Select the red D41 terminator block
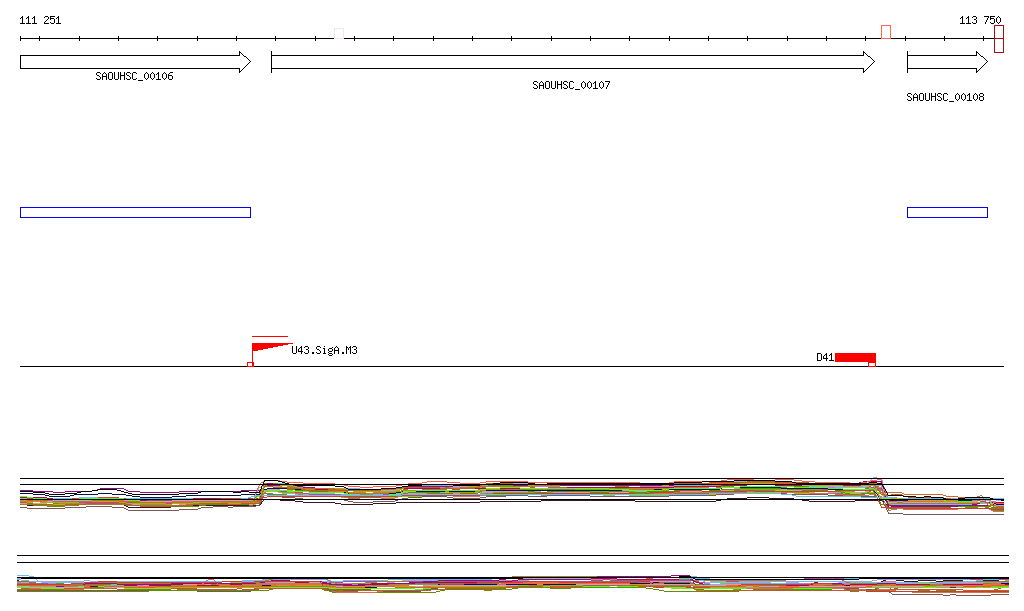This screenshot has width=1024, height=611. point(855,357)
